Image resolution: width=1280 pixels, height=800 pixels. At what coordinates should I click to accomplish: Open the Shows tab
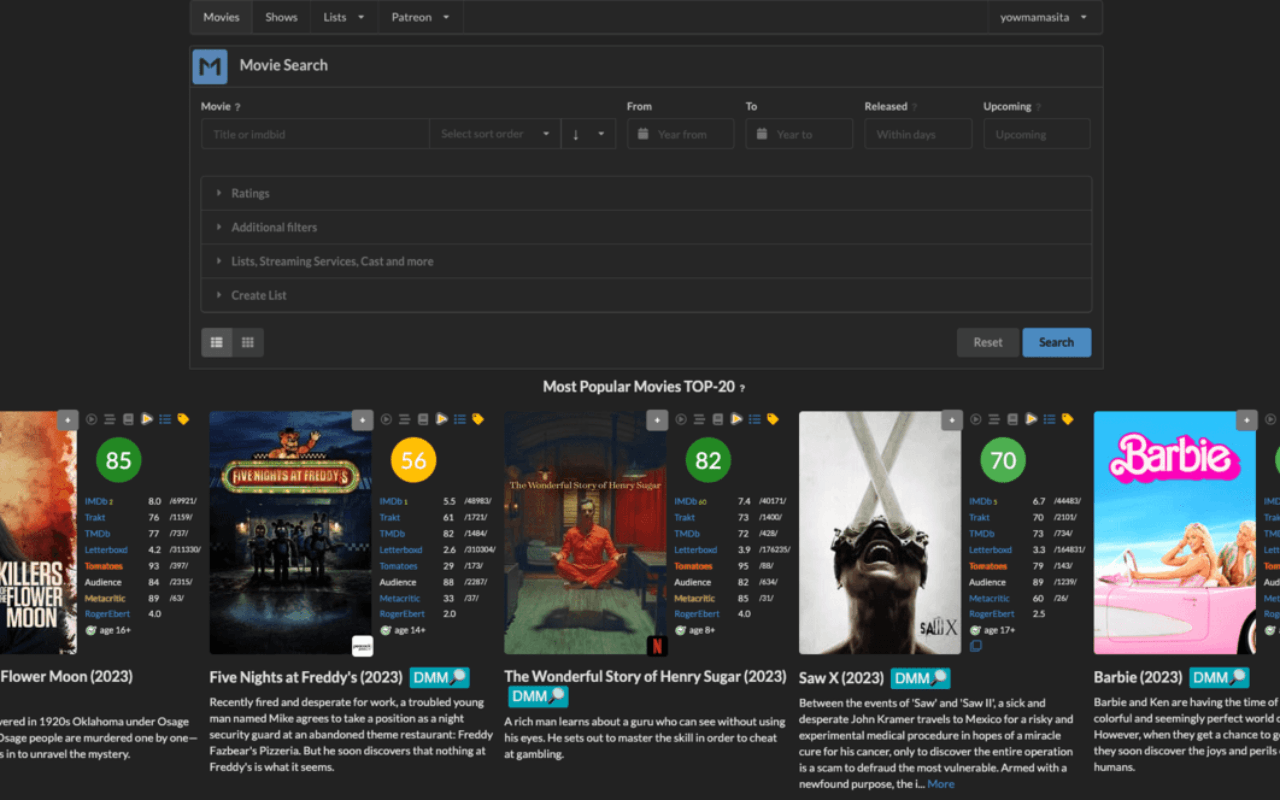[281, 17]
